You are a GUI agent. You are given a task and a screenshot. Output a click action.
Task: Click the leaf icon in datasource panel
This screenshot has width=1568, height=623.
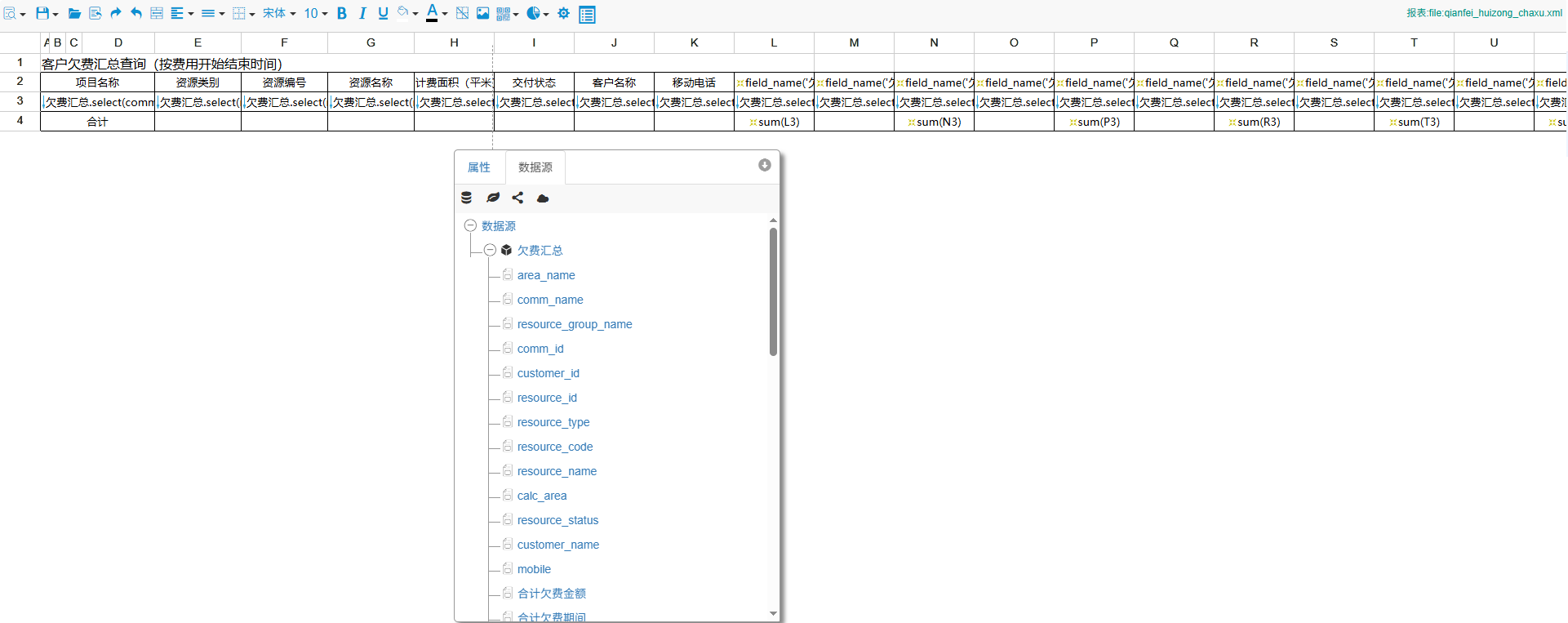click(493, 198)
